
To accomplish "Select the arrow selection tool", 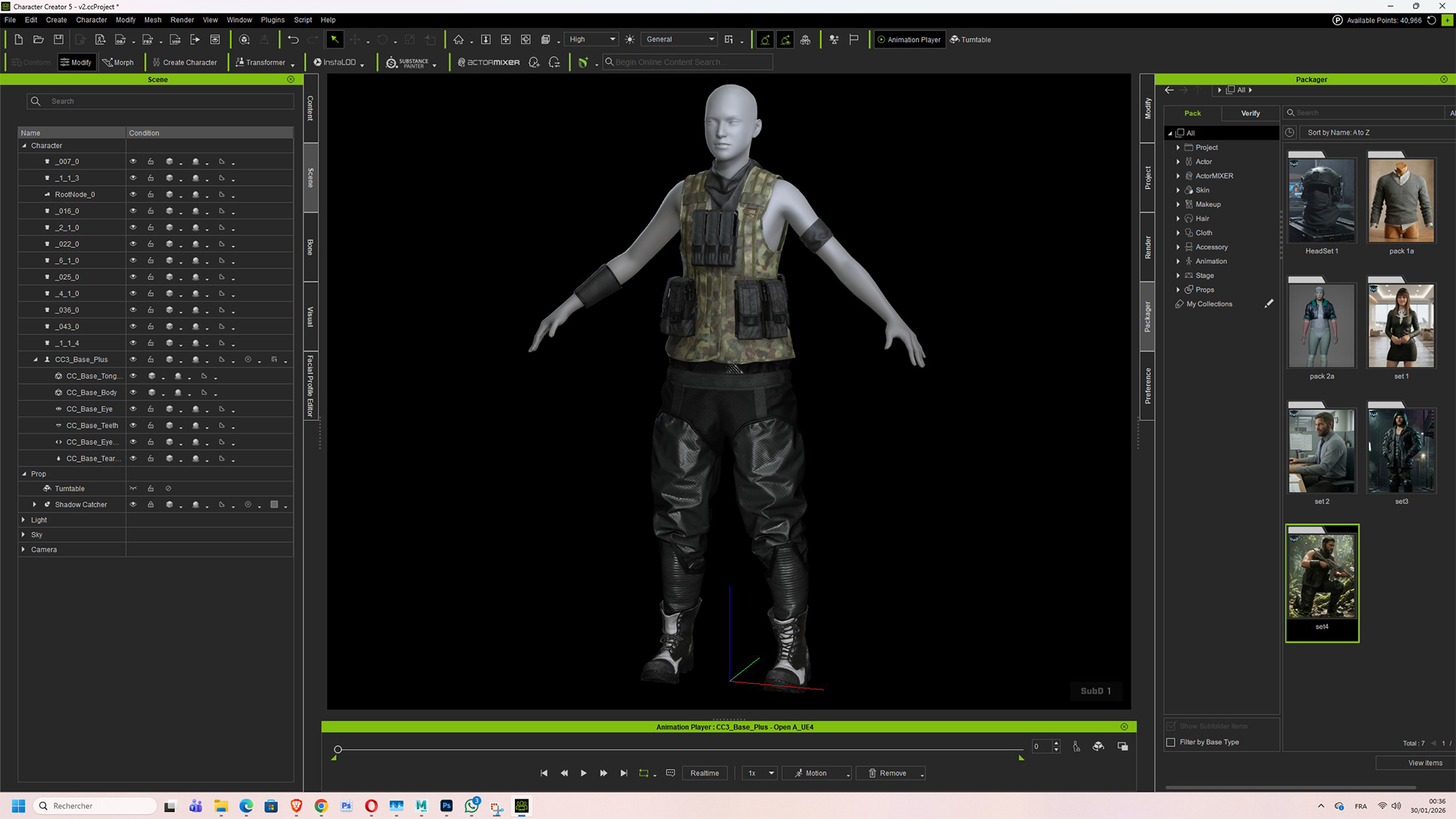I will (x=334, y=39).
